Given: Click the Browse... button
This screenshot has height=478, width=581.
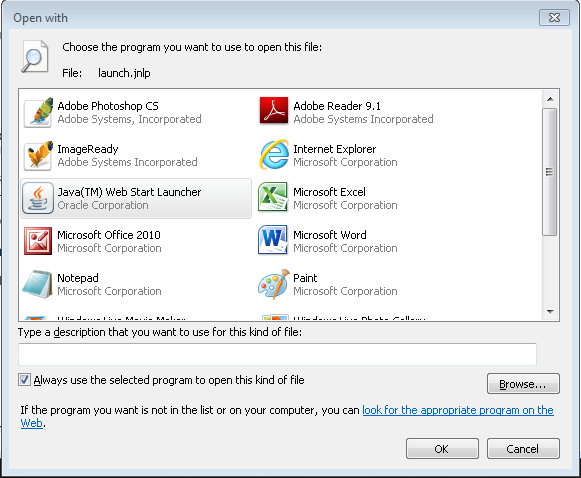Looking at the screenshot, I should 523,384.
